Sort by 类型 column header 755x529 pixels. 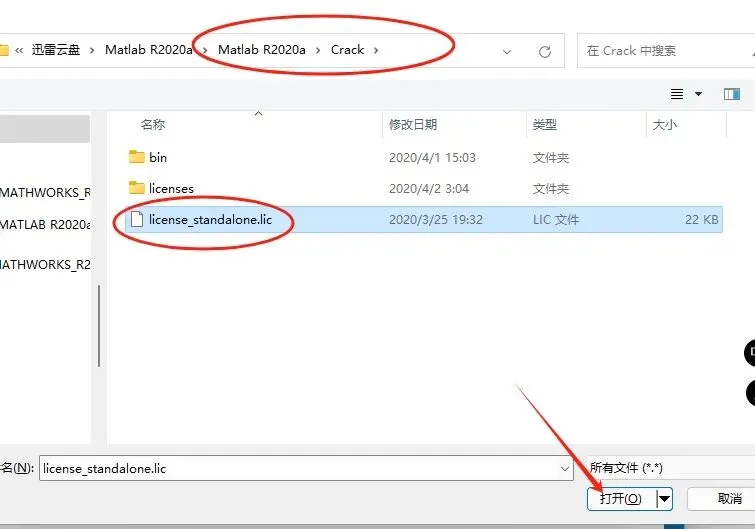point(545,125)
